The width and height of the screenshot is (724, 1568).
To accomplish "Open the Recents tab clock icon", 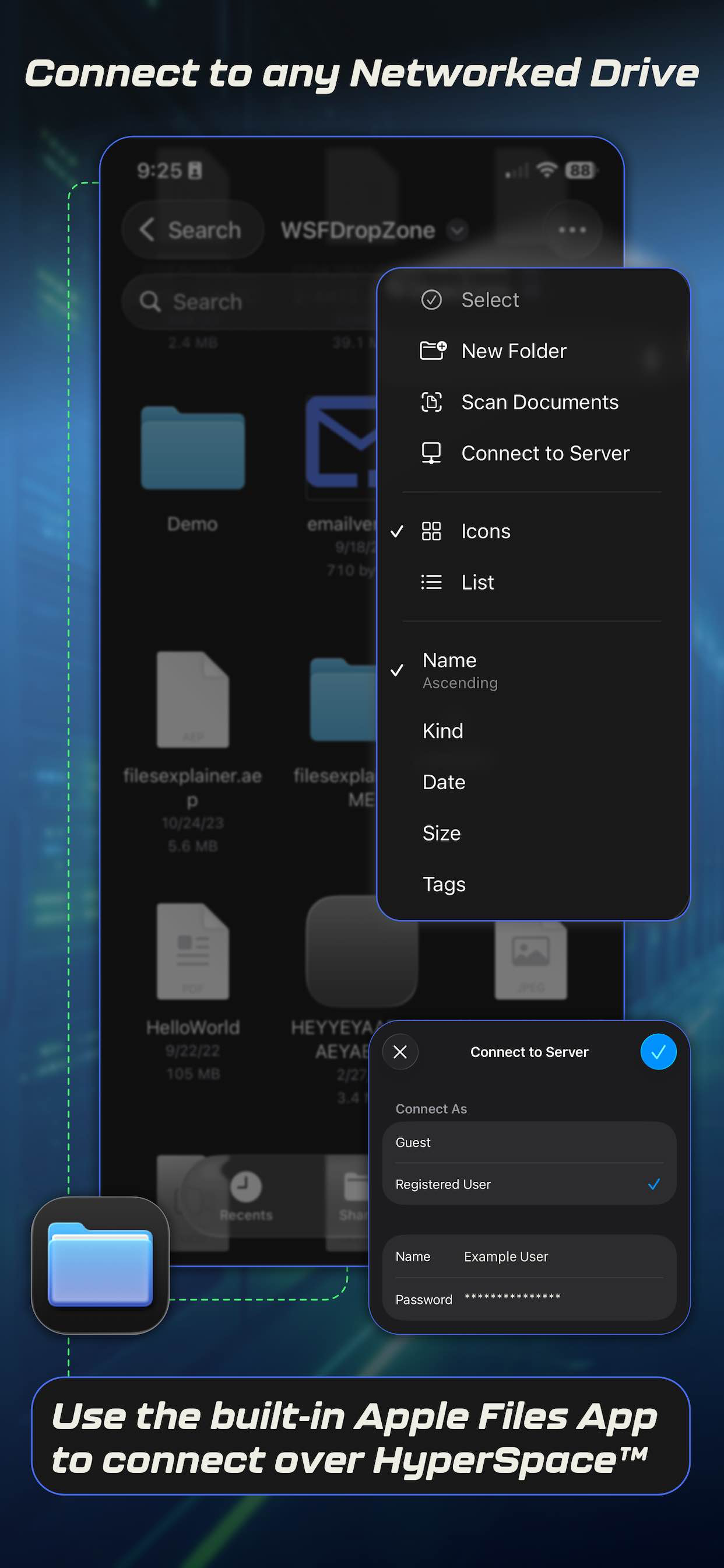I will (x=246, y=1186).
